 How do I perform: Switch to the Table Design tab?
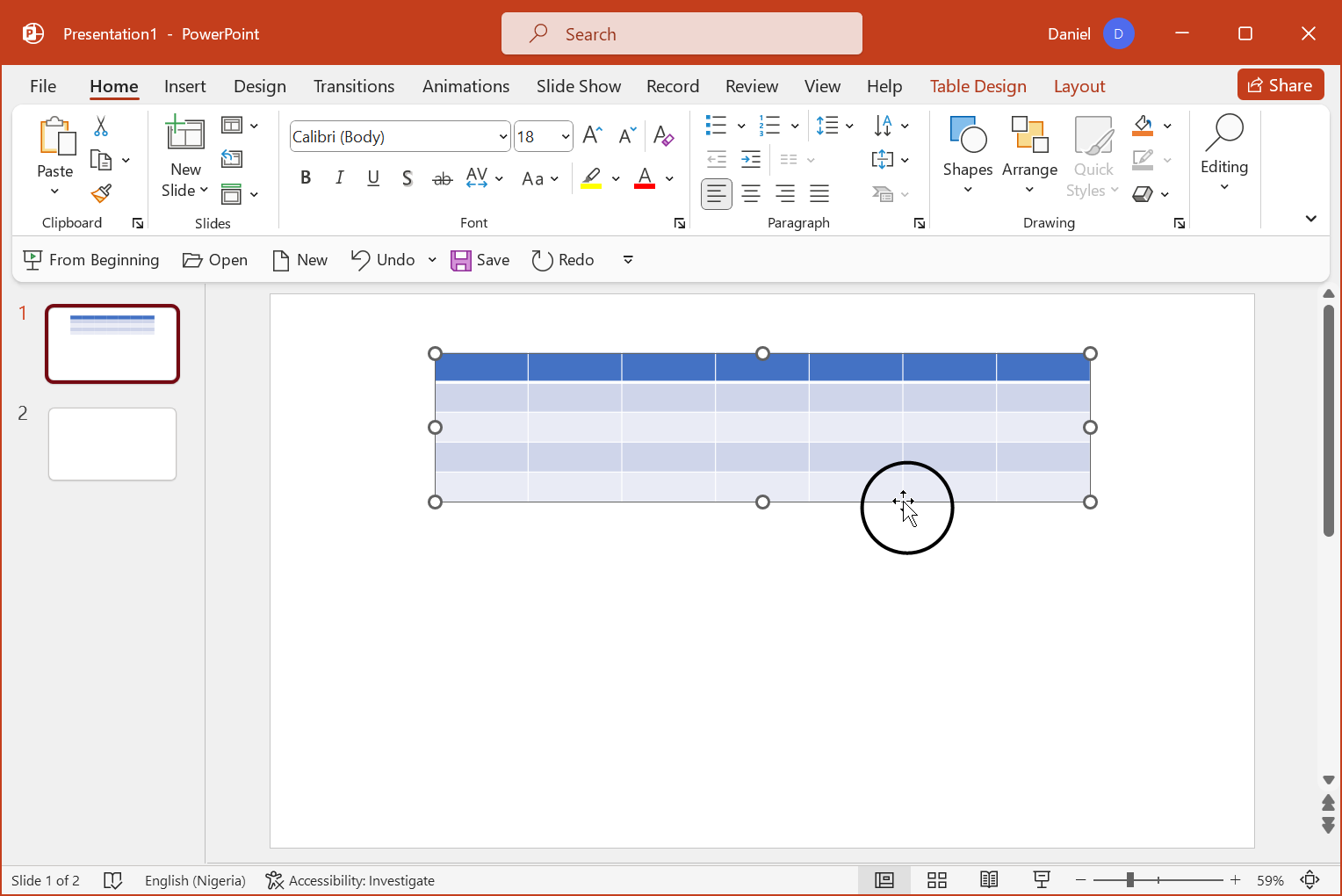tap(978, 86)
